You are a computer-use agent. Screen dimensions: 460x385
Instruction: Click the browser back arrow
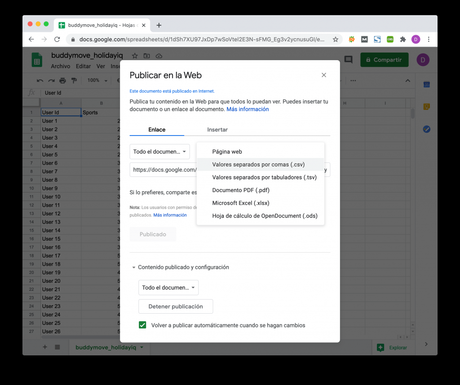tap(31, 39)
